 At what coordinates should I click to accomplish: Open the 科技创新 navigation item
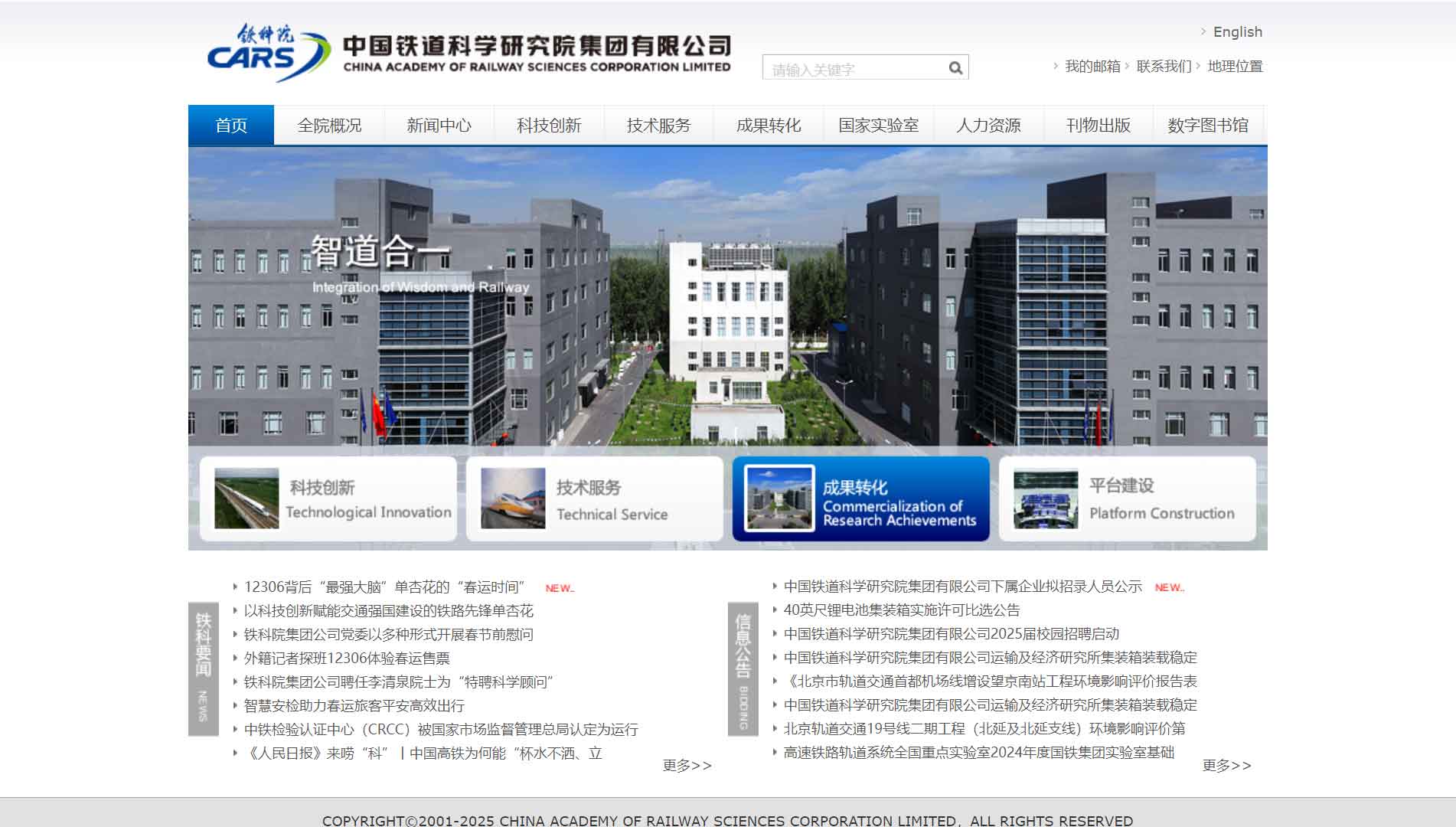[x=549, y=125]
